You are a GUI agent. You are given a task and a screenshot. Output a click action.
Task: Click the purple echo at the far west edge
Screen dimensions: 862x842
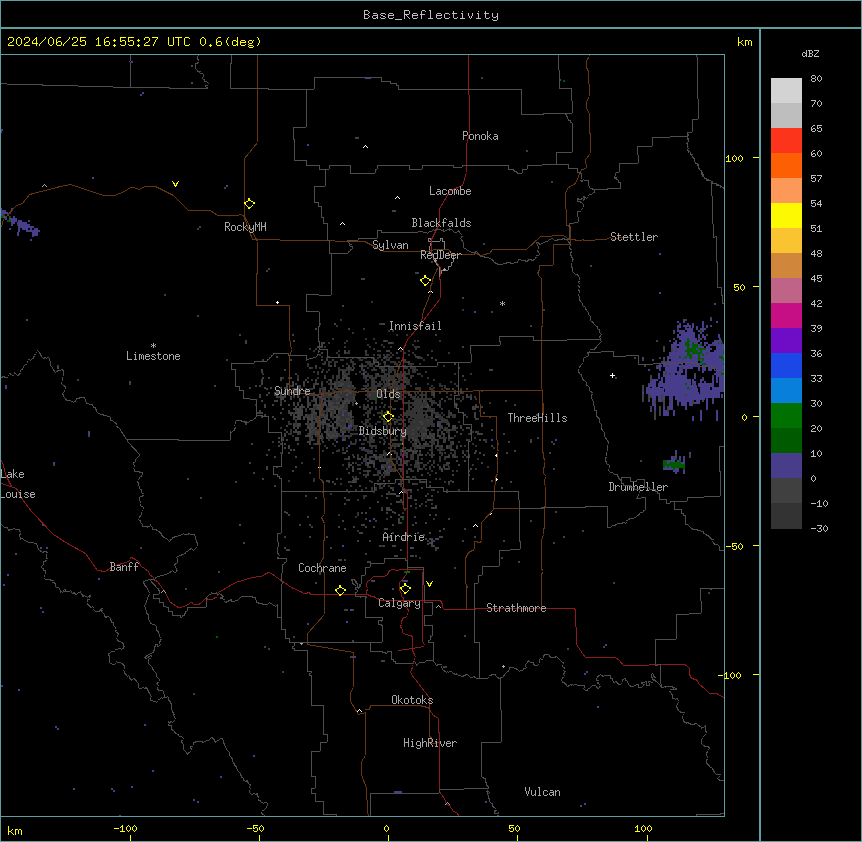20,224
